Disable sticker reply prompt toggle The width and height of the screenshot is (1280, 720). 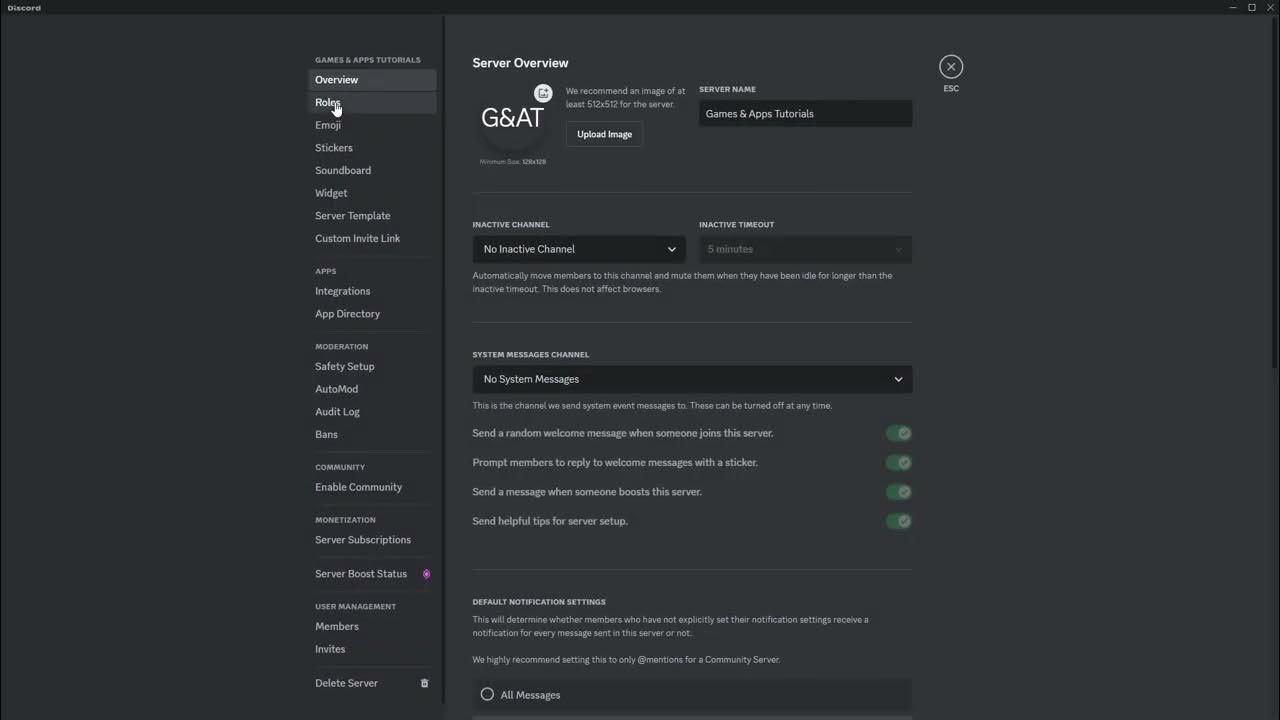tap(898, 463)
